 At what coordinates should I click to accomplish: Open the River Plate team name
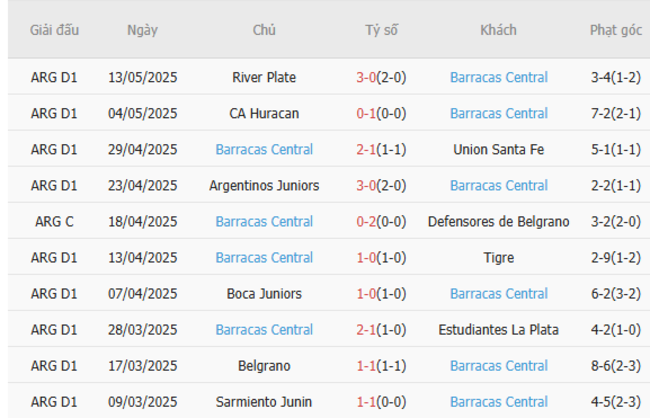[264, 77]
